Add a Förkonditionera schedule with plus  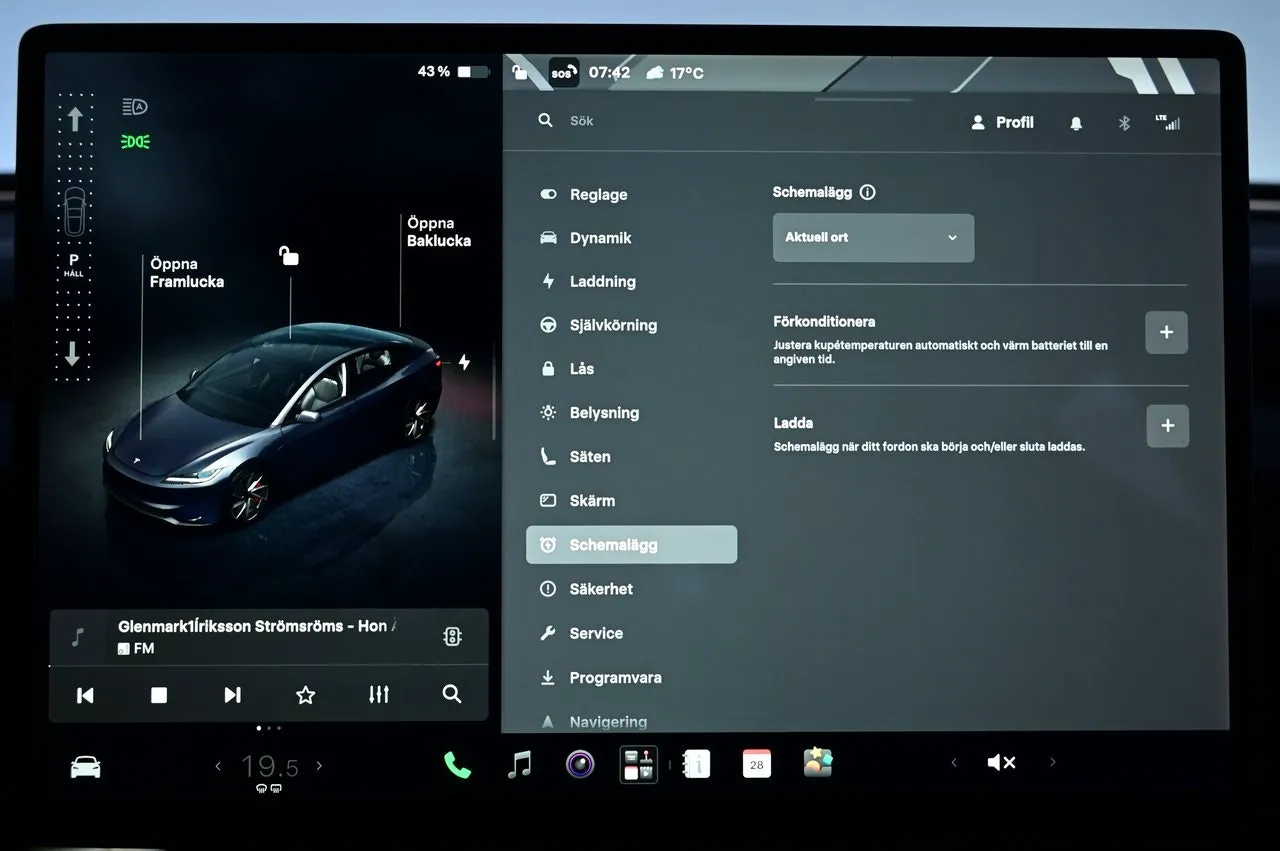tap(1167, 332)
